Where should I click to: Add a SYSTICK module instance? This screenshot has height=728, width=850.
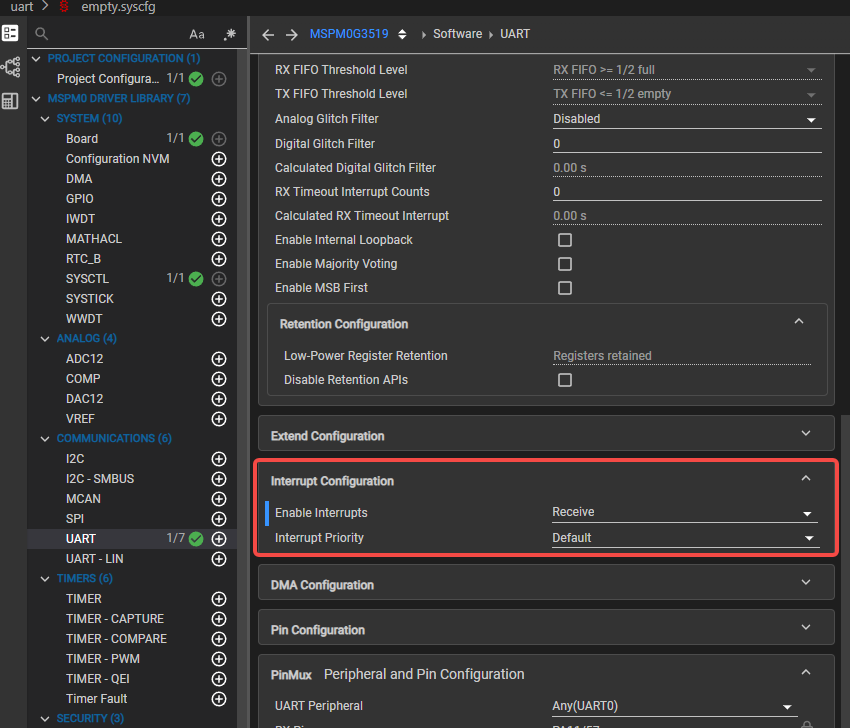tap(218, 299)
